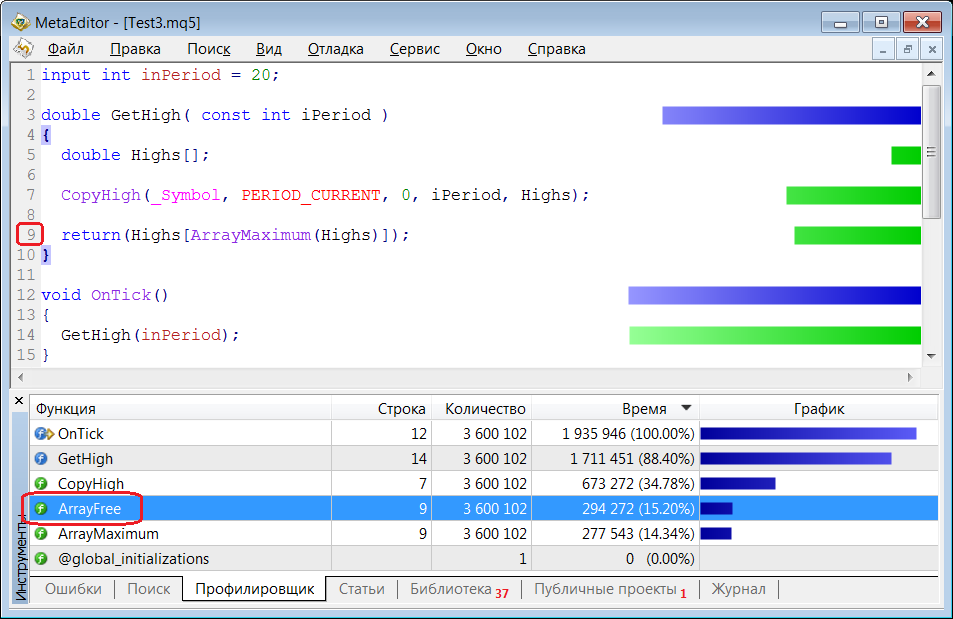
Task: Click the blue profiling bar on line 3
Action: point(791,115)
